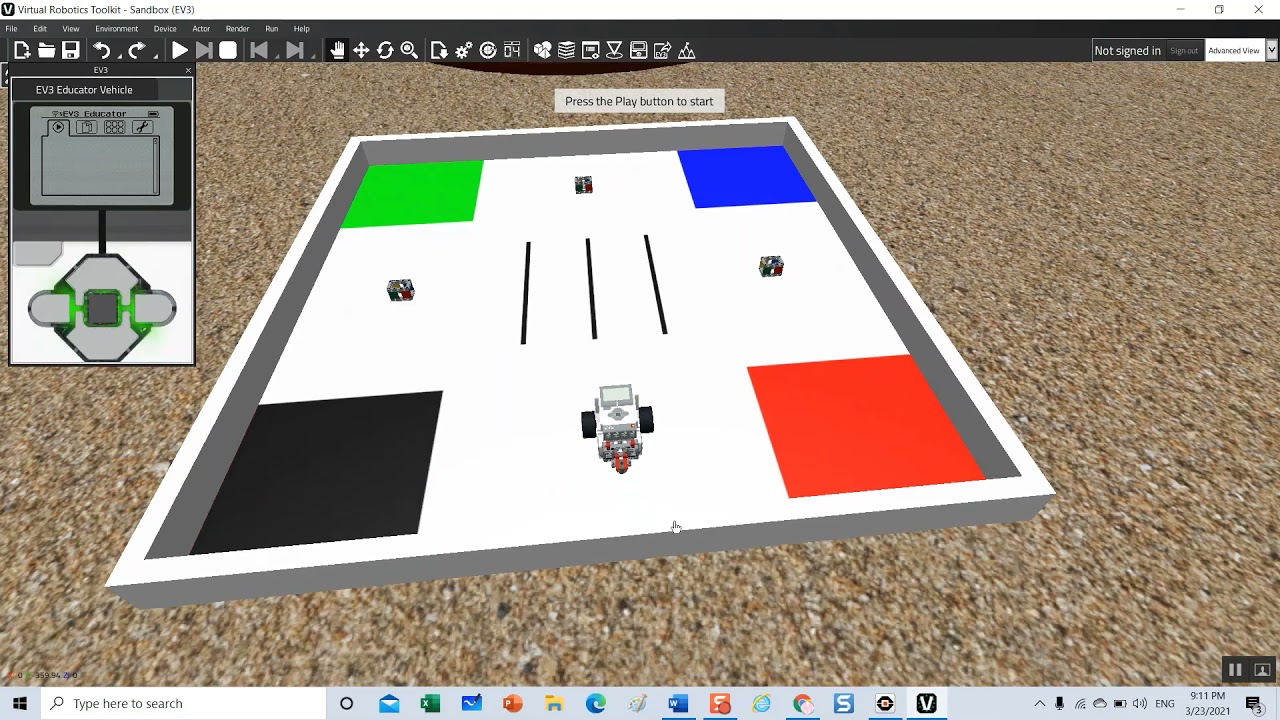Click the Not signed in label
This screenshot has width=1280, height=720.
pyautogui.click(x=1127, y=51)
